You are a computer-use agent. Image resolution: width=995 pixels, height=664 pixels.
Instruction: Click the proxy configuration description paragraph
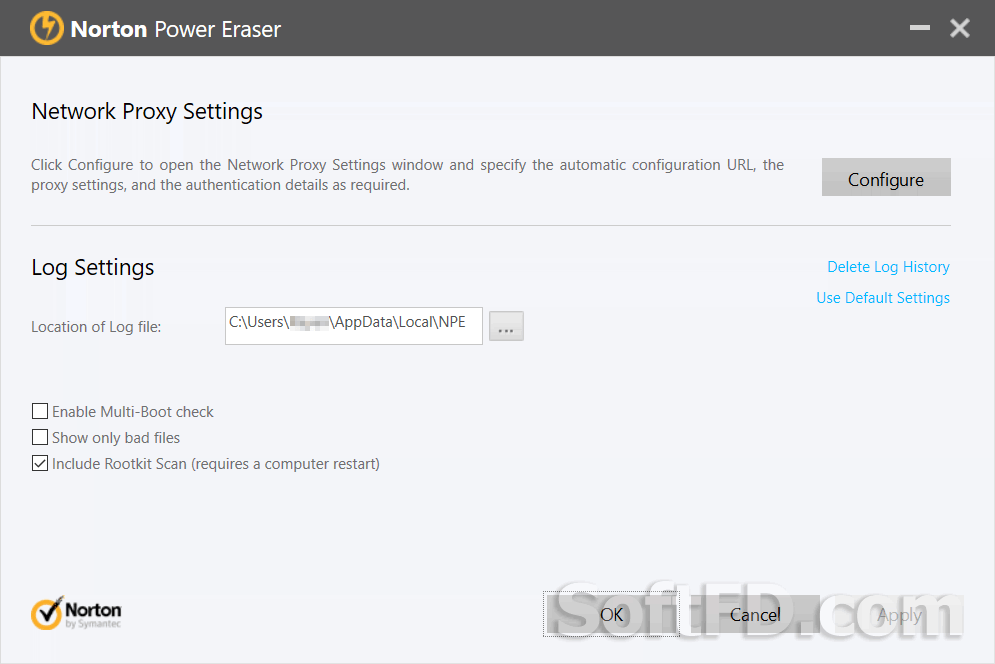point(407,175)
